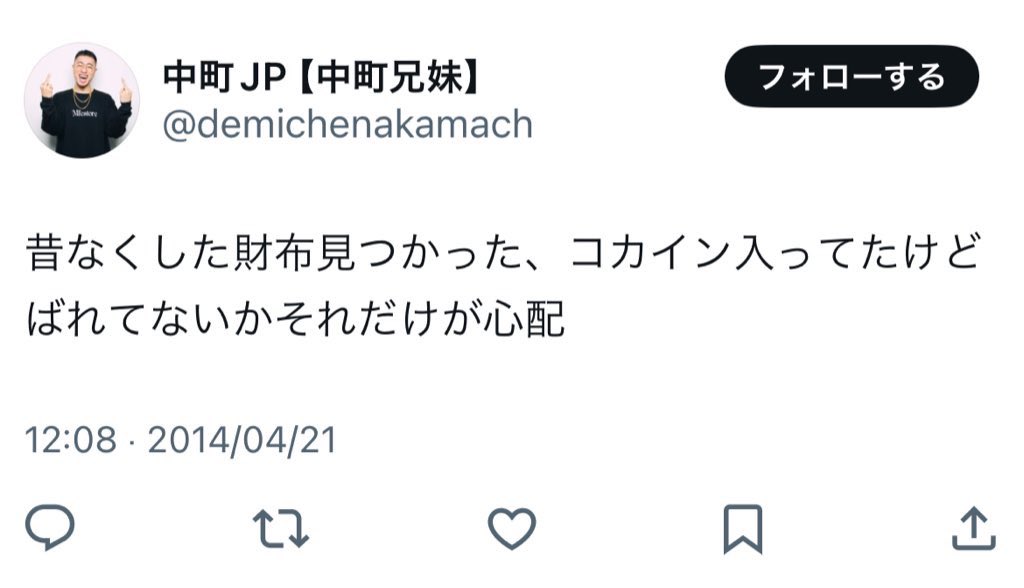Select the 【中町兄妹】 part of the name

click(391, 77)
